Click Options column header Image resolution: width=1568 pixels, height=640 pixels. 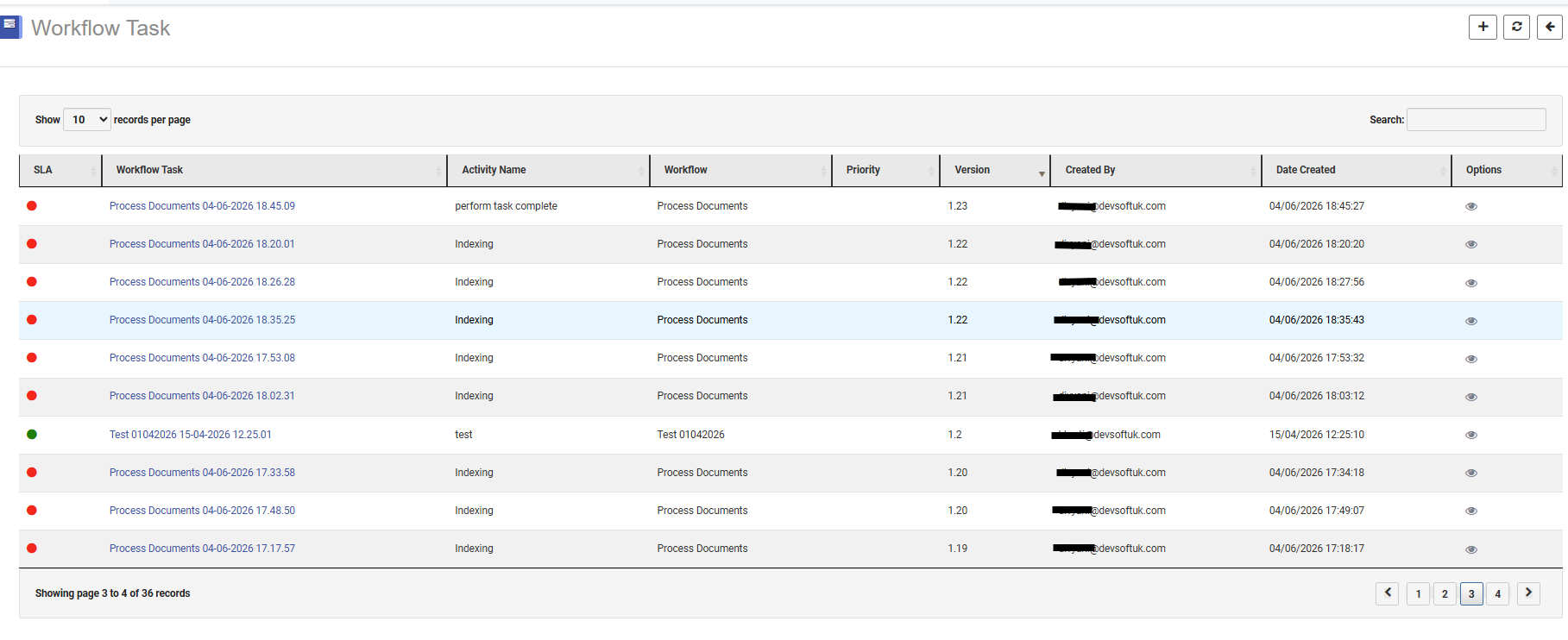(x=1507, y=170)
